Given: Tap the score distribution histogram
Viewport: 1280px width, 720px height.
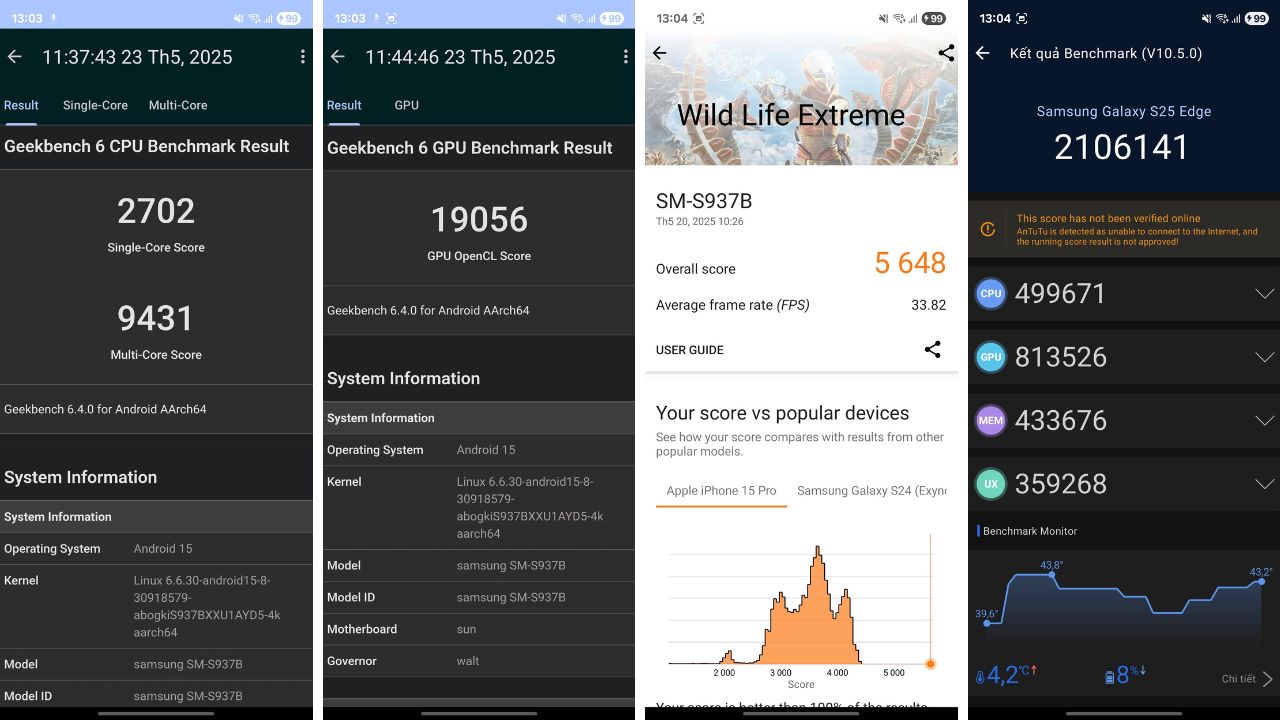Looking at the screenshot, I should click(800, 605).
